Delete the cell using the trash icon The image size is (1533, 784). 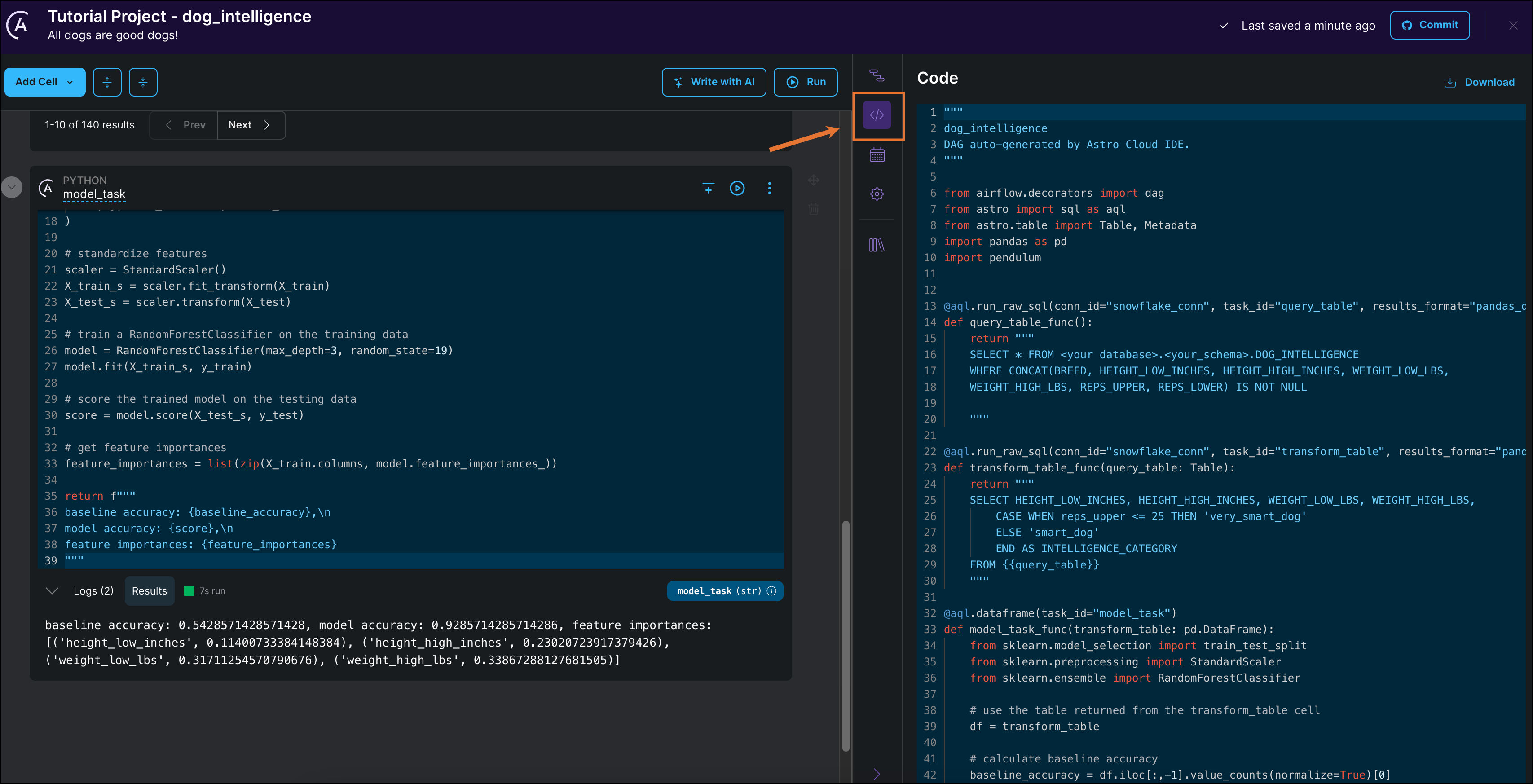point(814,208)
